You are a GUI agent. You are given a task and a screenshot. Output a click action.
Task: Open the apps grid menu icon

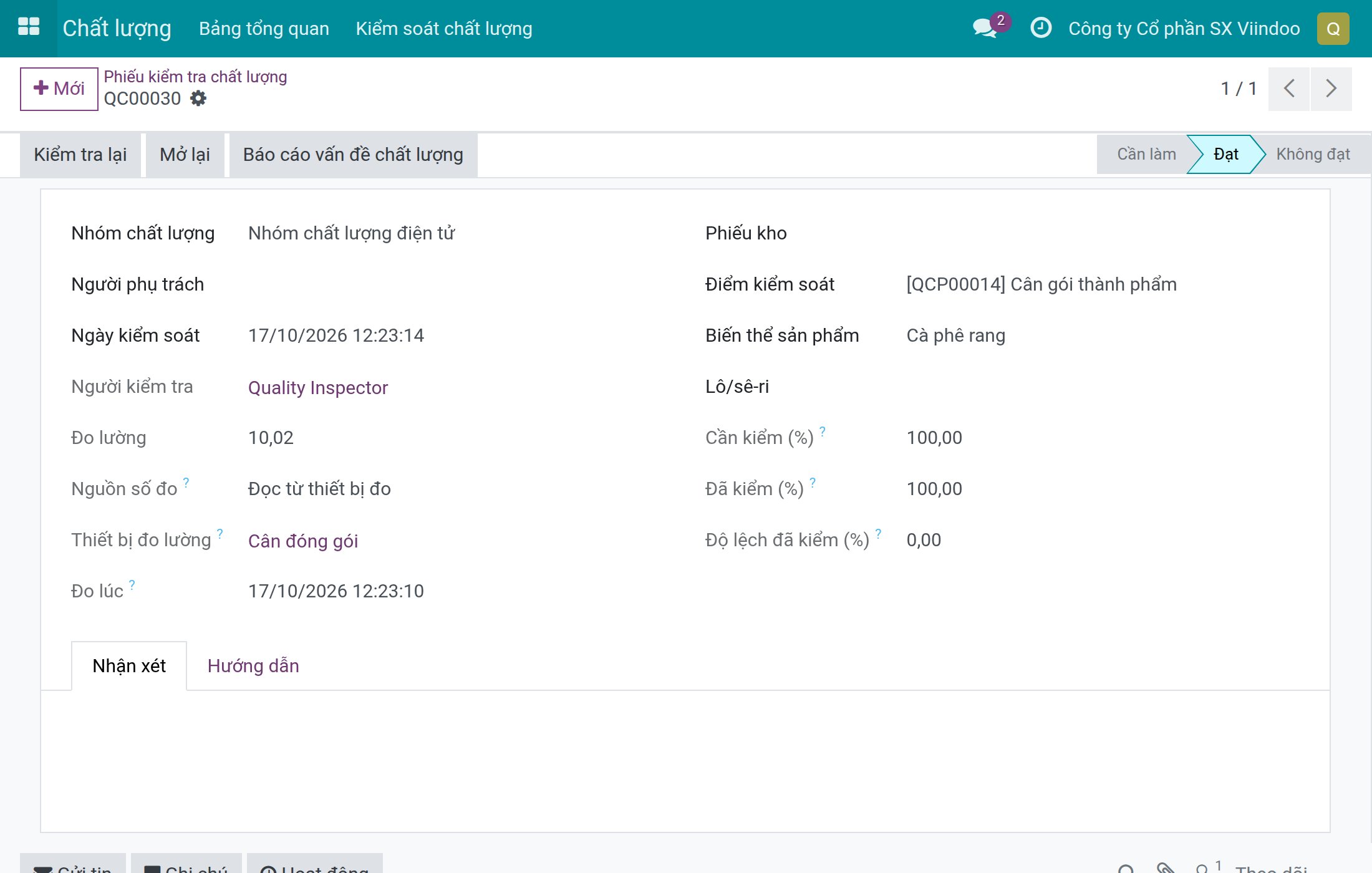pyautogui.click(x=29, y=27)
